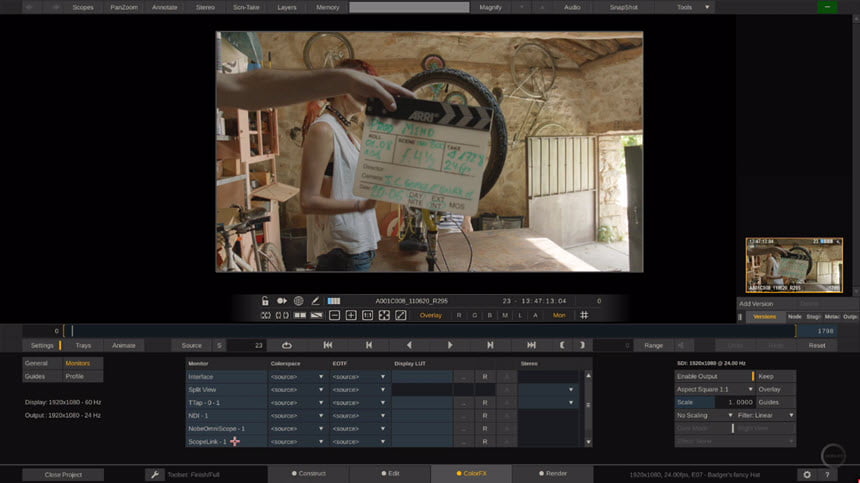
Task: Set viewer zoom to 1:1
Action: [x=367, y=315]
